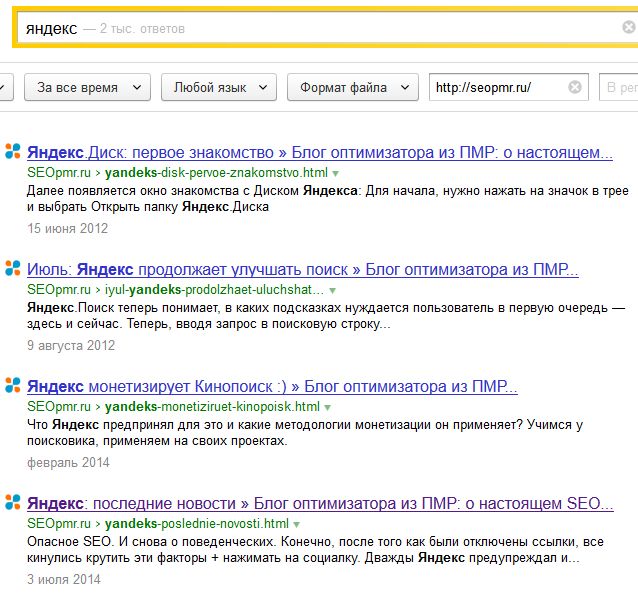The height and width of the screenshot is (594, 638).
Task: Clear the search query with the X icon
Action: coord(629,27)
